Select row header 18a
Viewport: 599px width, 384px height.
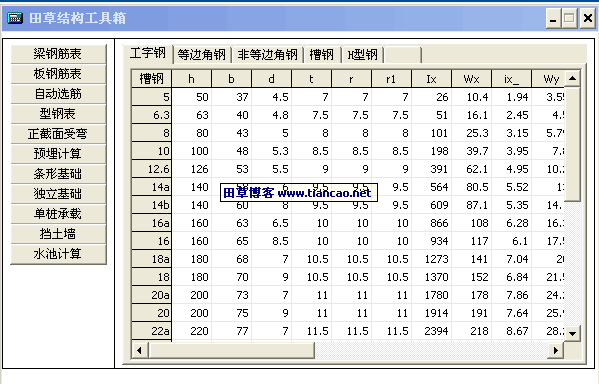pyautogui.click(x=152, y=259)
